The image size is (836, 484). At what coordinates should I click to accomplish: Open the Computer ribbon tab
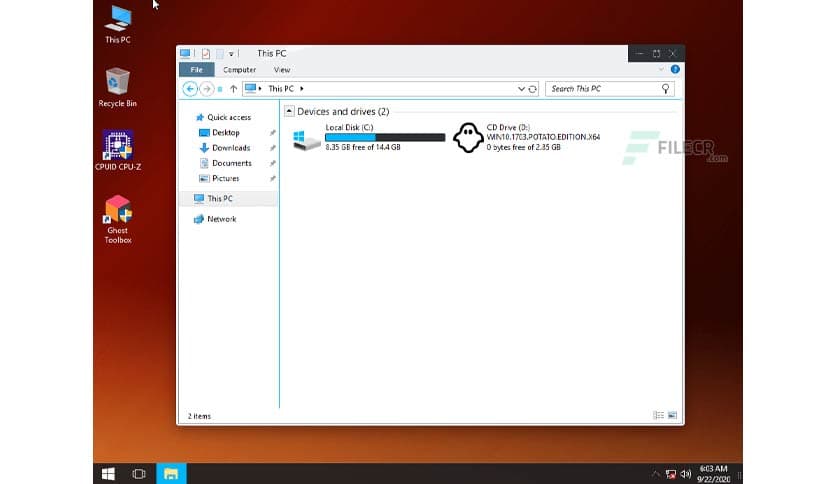tap(239, 70)
